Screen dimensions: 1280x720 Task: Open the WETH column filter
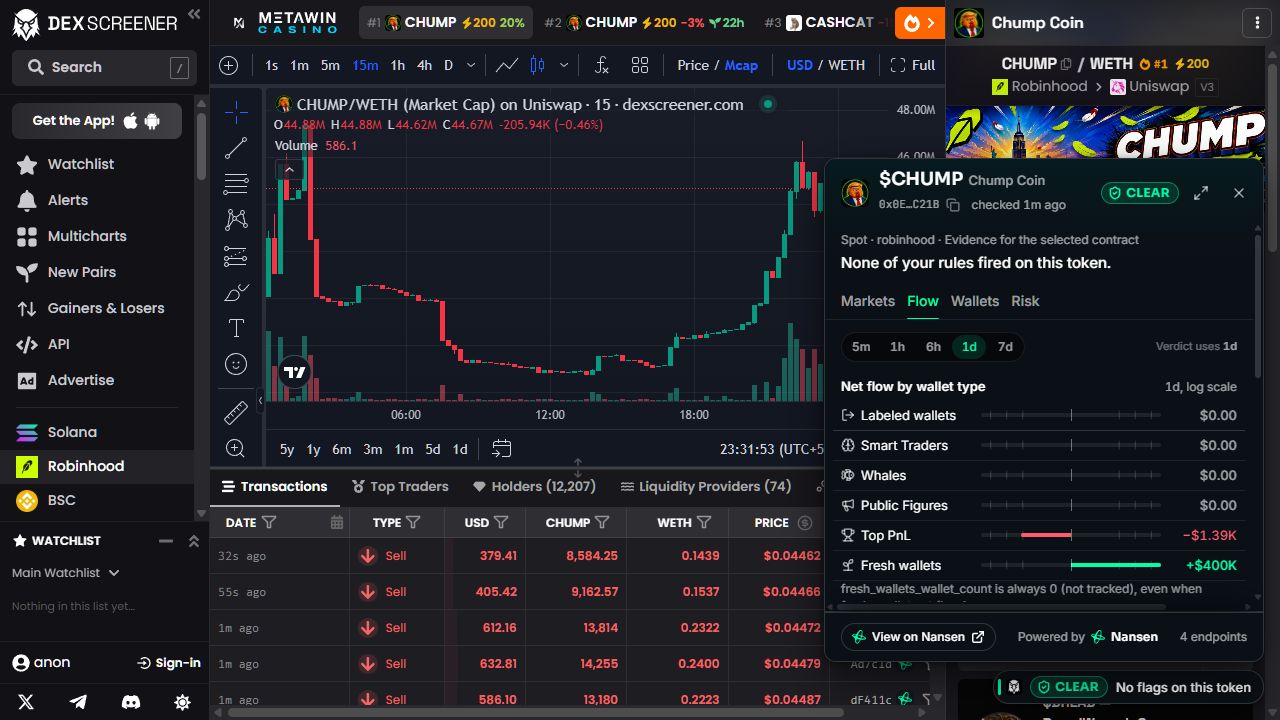(x=704, y=522)
